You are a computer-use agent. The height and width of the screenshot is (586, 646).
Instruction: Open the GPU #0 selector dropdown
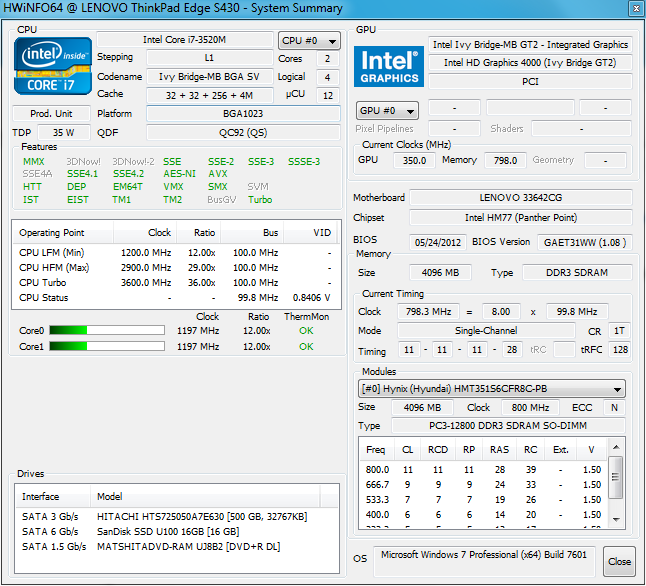pyautogui.click(x=387, y=110)
